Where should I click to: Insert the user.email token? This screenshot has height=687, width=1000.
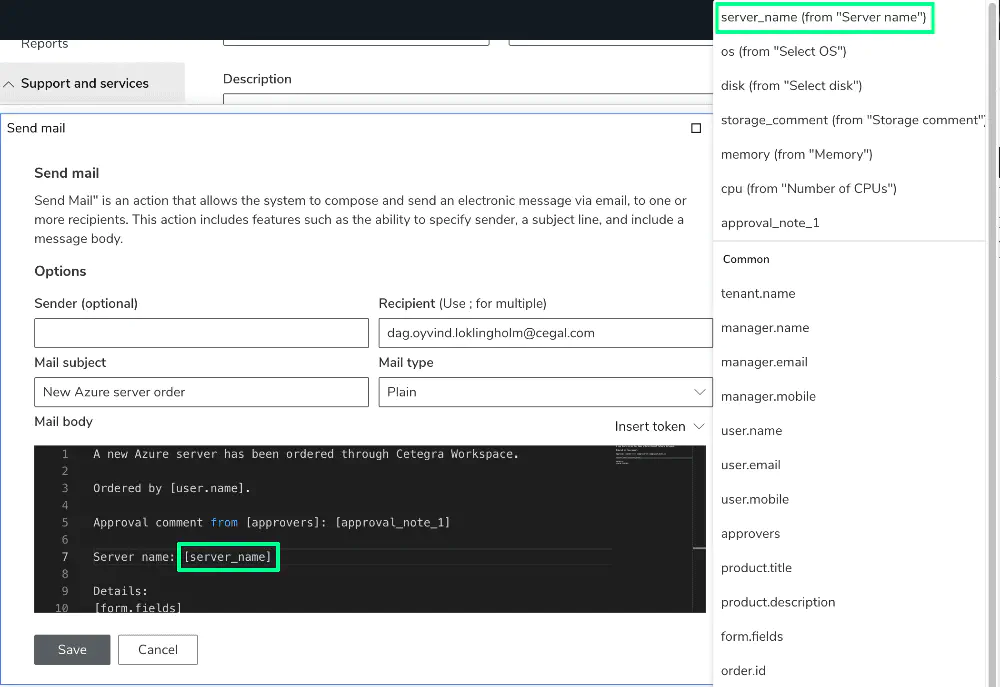pos(751,464)
